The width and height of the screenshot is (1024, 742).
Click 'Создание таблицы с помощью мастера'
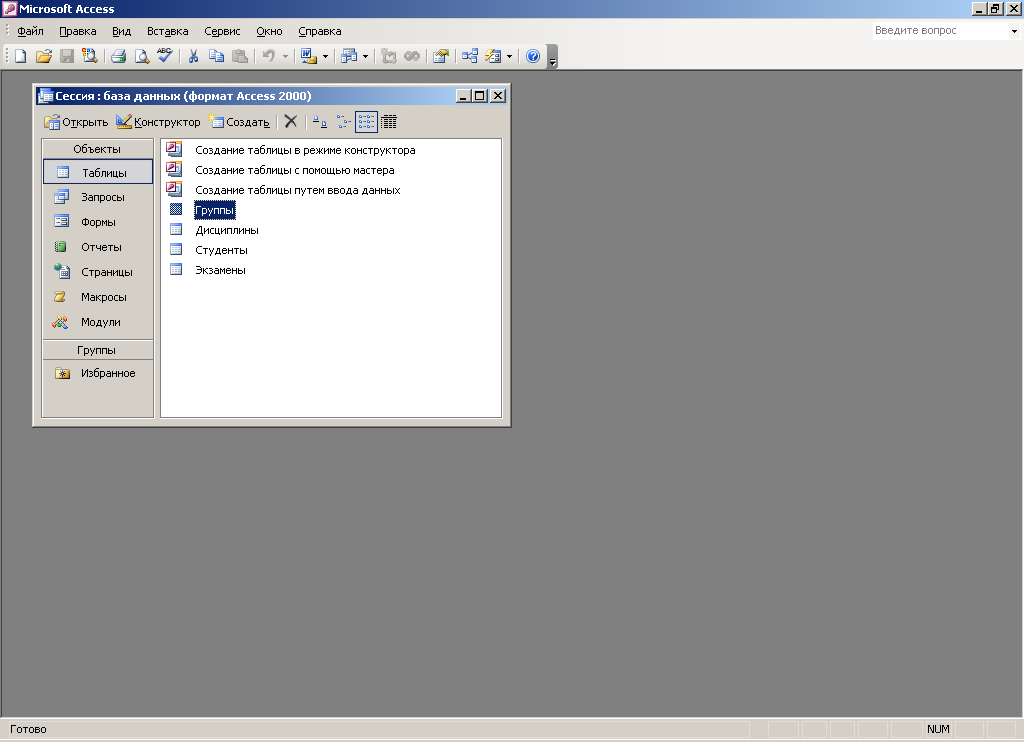coord(295,170)
